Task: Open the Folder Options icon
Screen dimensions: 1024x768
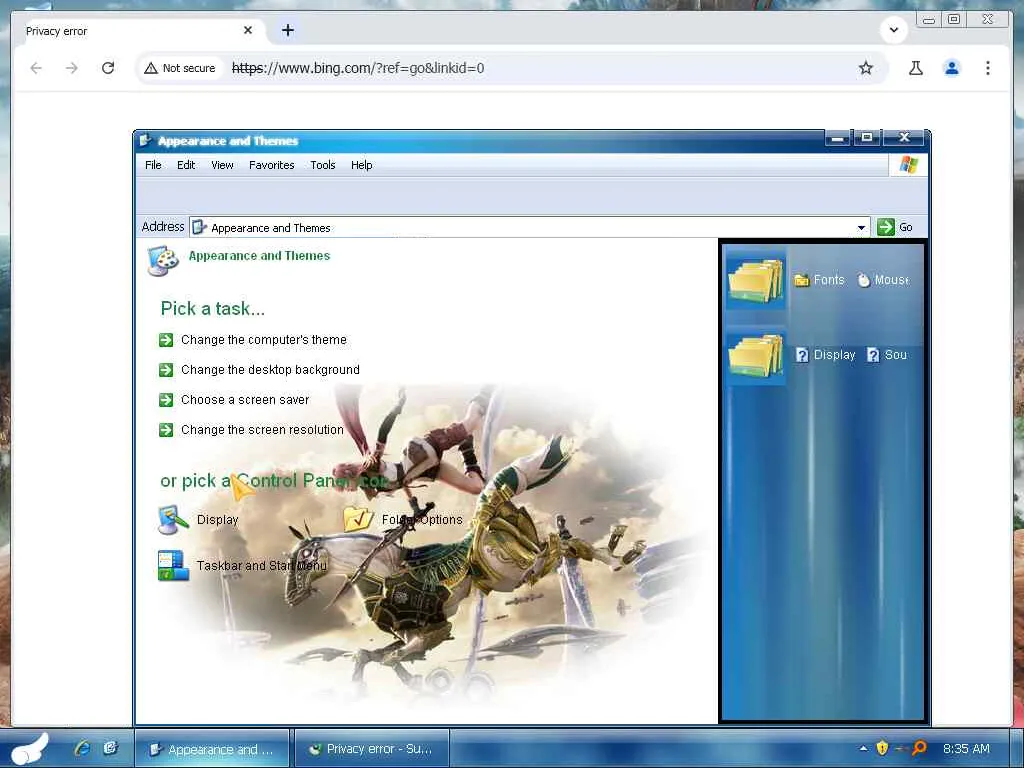Action: click(359, 520)
